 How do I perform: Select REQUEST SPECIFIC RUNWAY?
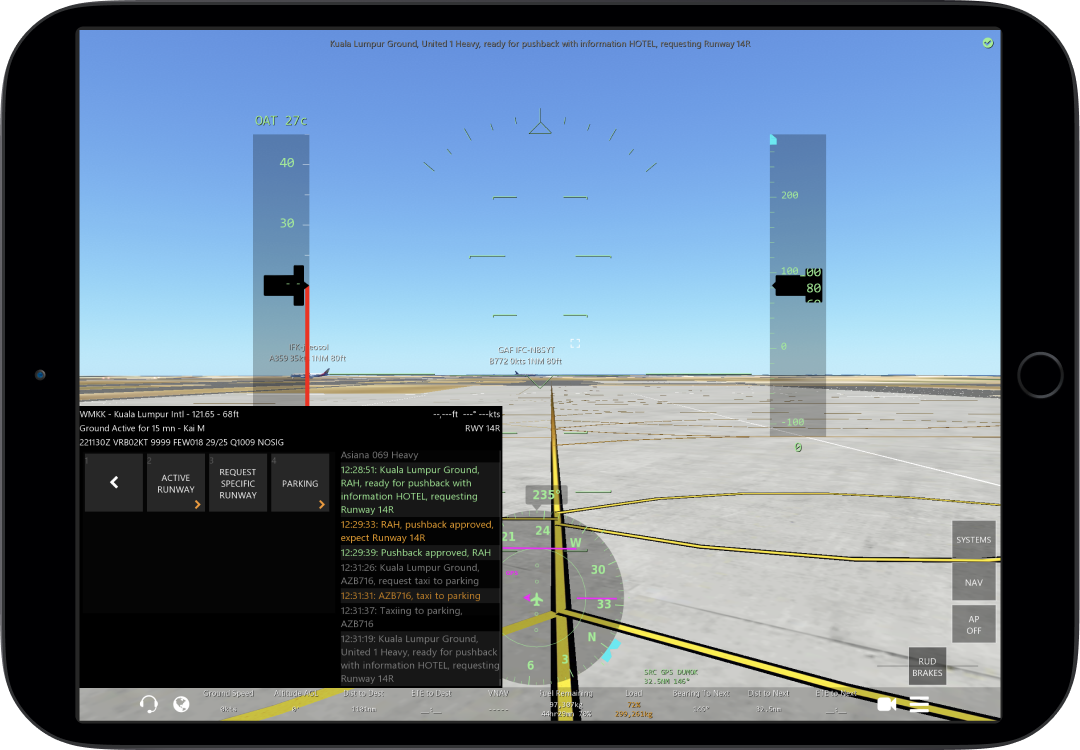tap(238, 484)
